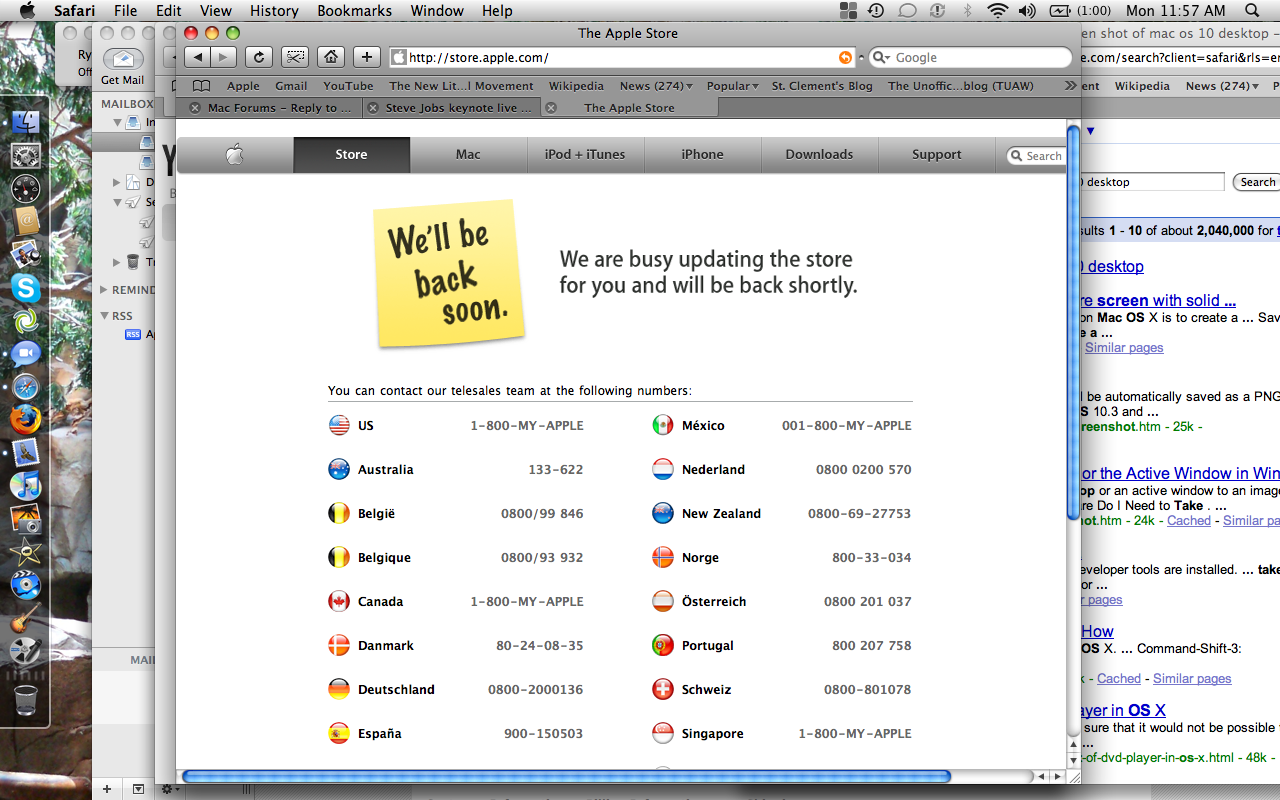Expand the Trash mailbox triangle in Mail
Viewport: 1280px width, 800px height.
point(116,262)
